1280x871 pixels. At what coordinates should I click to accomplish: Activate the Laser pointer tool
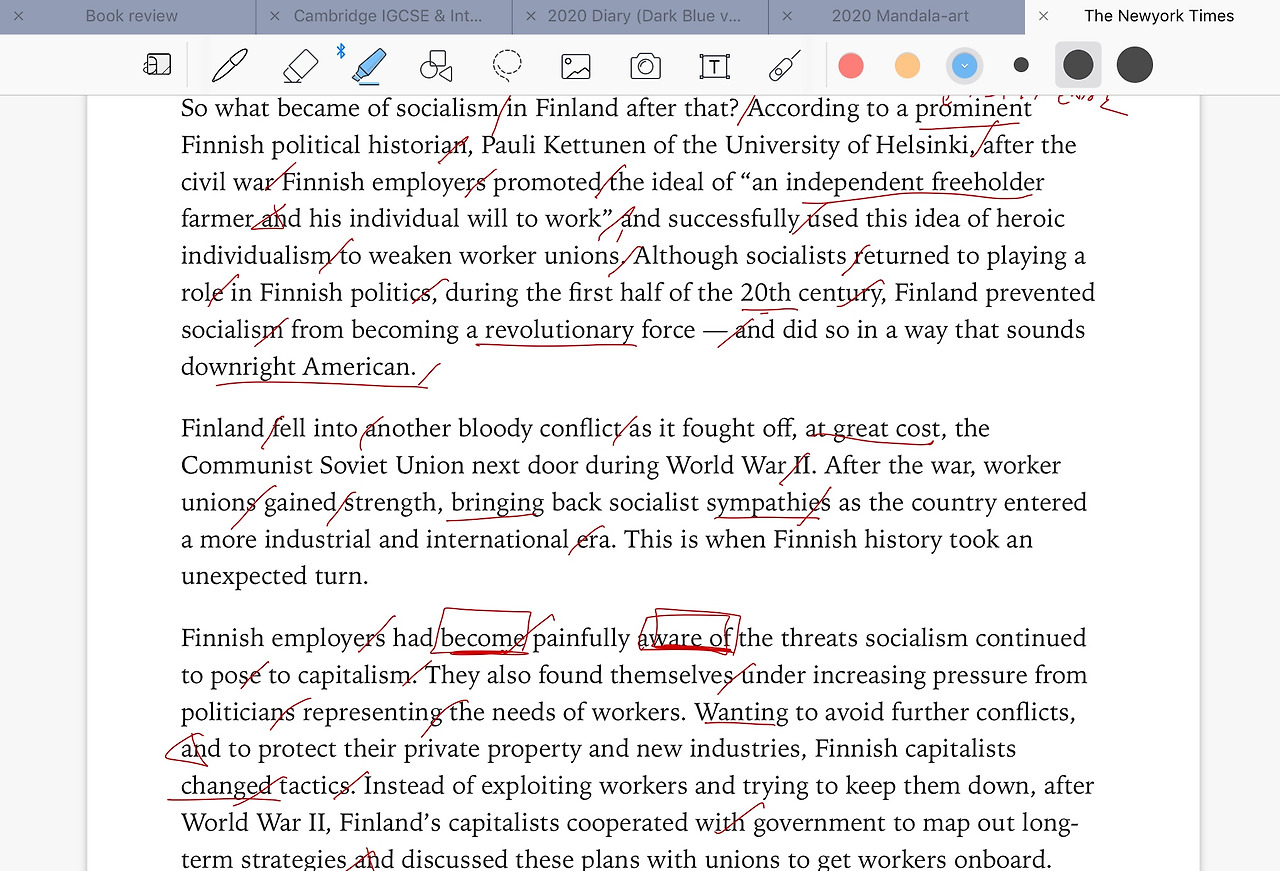(783, 66)
